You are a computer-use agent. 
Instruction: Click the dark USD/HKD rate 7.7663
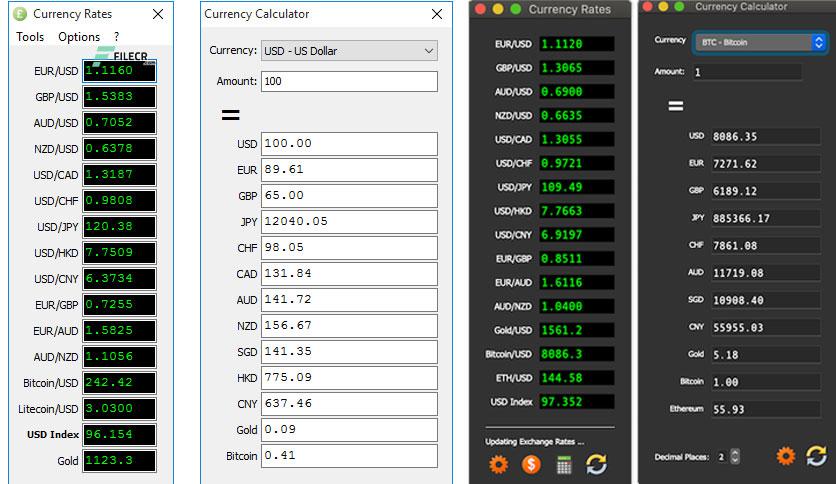click(x=576, y=211)
